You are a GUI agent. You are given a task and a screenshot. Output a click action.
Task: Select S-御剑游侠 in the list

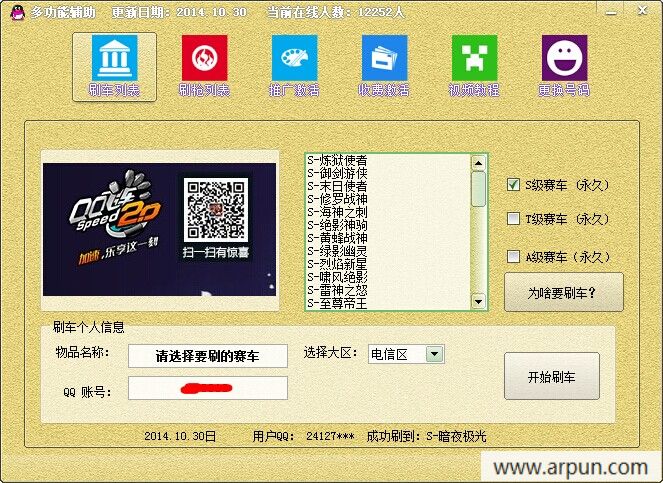337,173
